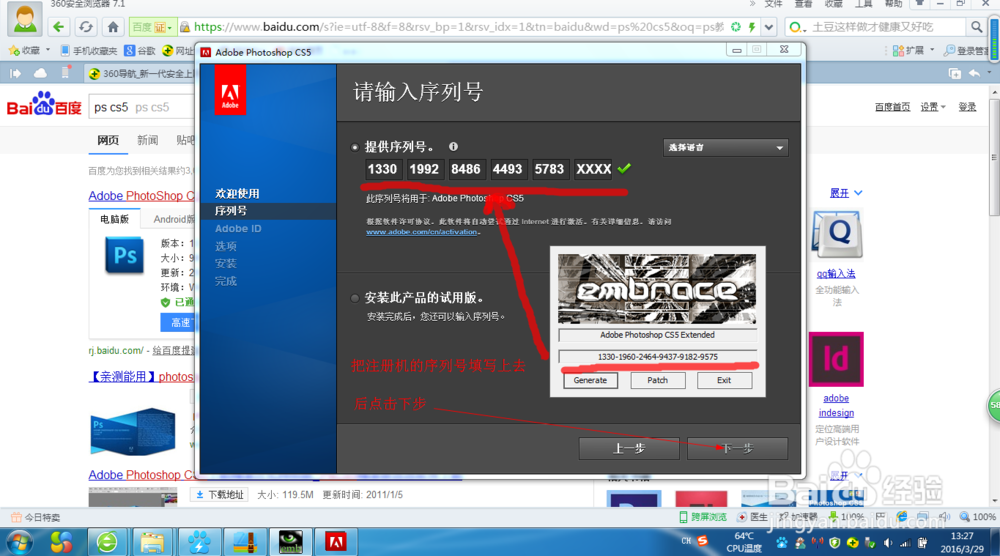Open the qq输入法 link

tap(835, 274)
